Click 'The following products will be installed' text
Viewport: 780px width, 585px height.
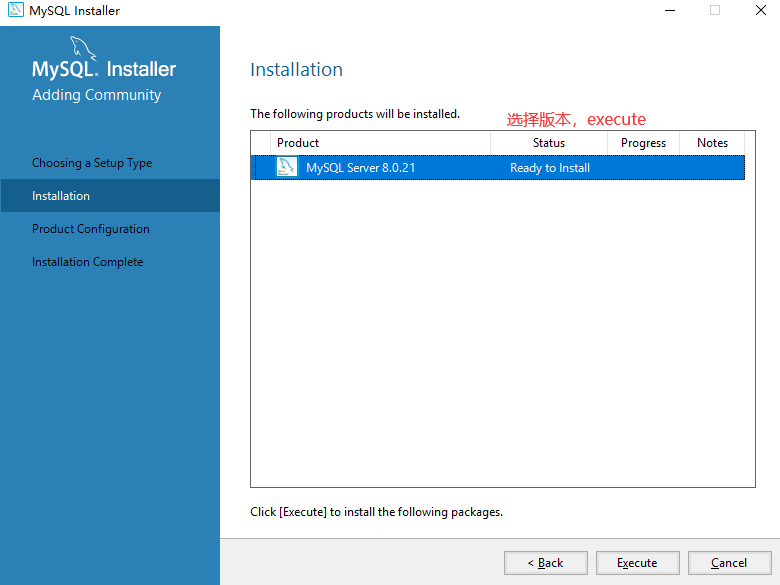click(x=355, y=114)
